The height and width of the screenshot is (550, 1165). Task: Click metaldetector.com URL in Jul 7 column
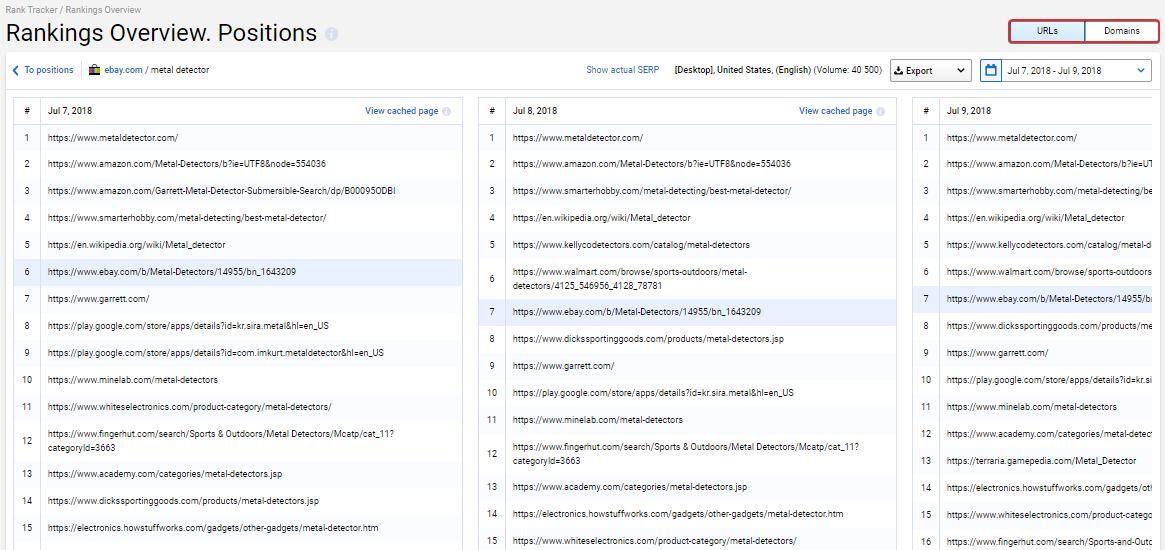[113, 138]
